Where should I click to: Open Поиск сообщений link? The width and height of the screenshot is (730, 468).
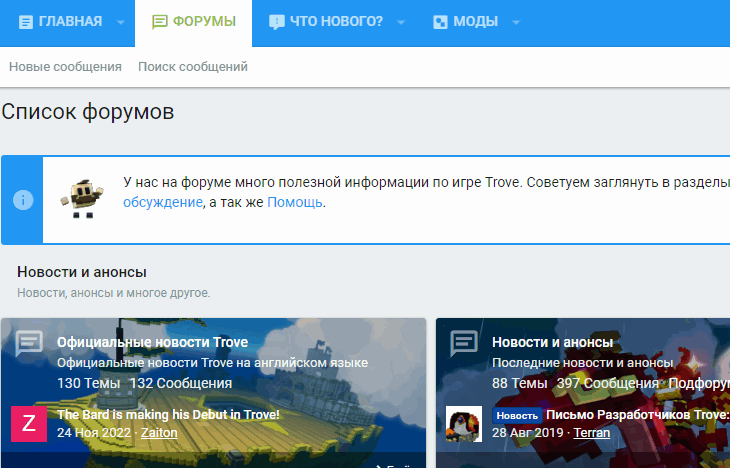[x=193, y=67]
